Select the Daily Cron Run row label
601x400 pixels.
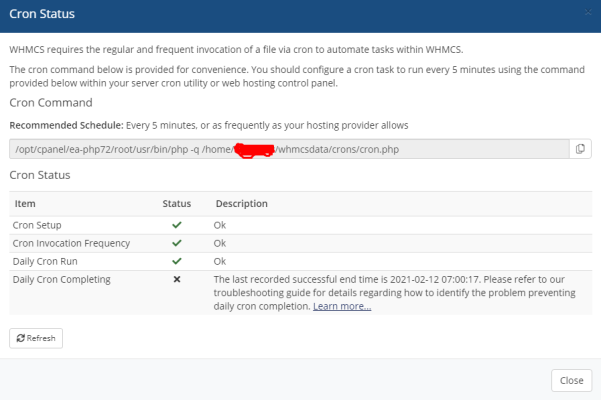pos(45,260)
